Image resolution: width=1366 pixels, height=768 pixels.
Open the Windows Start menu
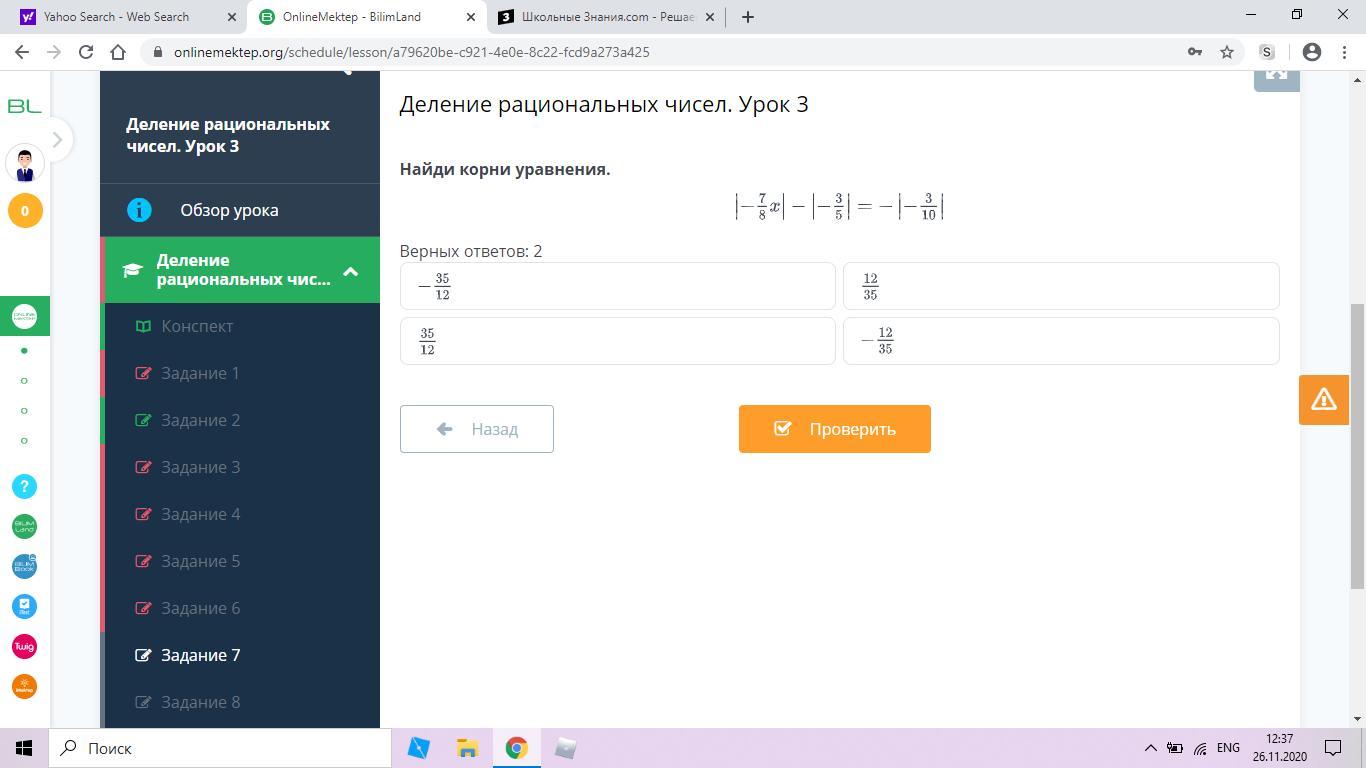(24, 748)
